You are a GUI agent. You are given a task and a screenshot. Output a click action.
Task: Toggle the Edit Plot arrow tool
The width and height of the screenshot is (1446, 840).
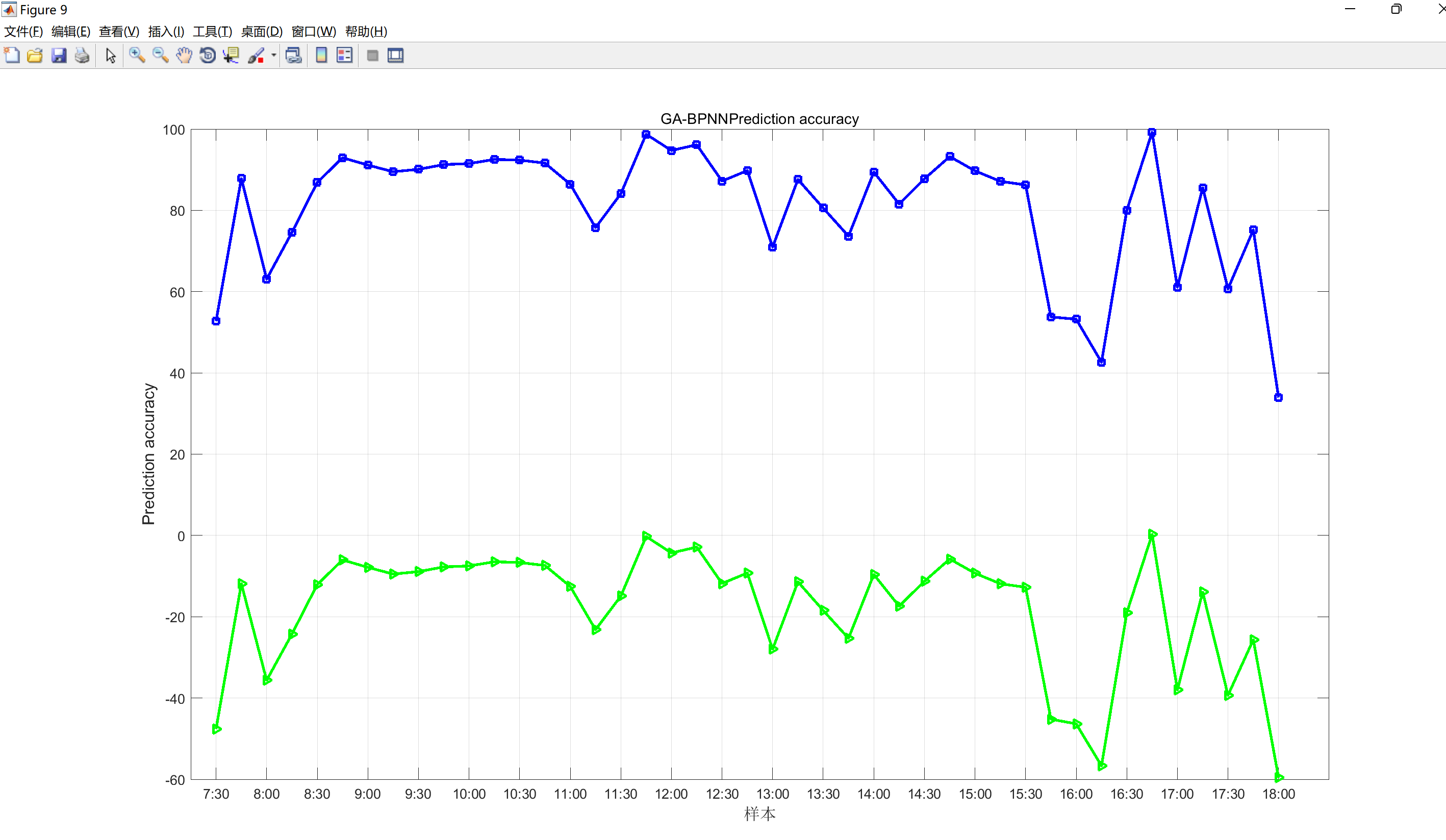coord(111,56)
